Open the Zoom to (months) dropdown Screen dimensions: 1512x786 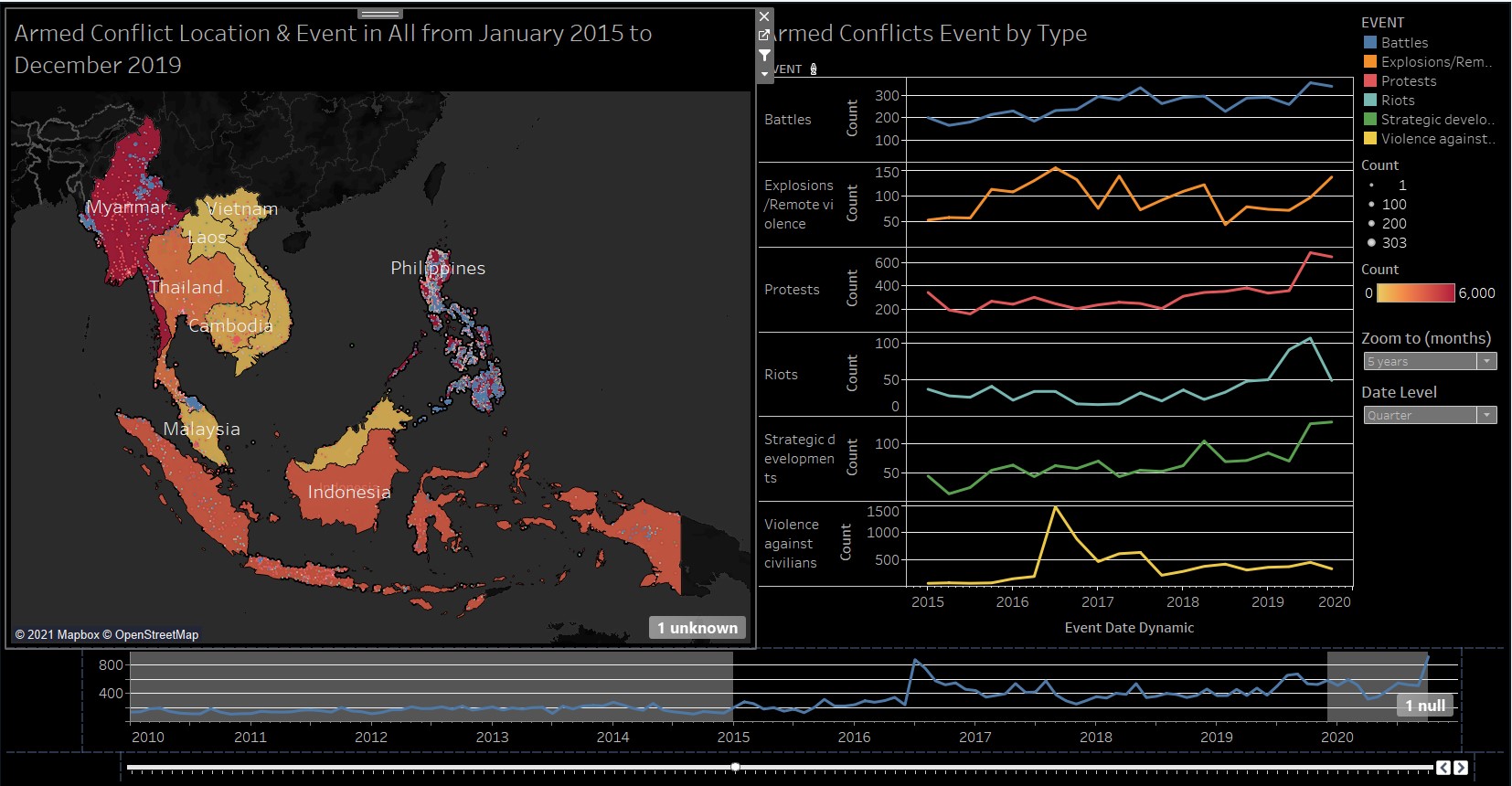(1429, 362)
